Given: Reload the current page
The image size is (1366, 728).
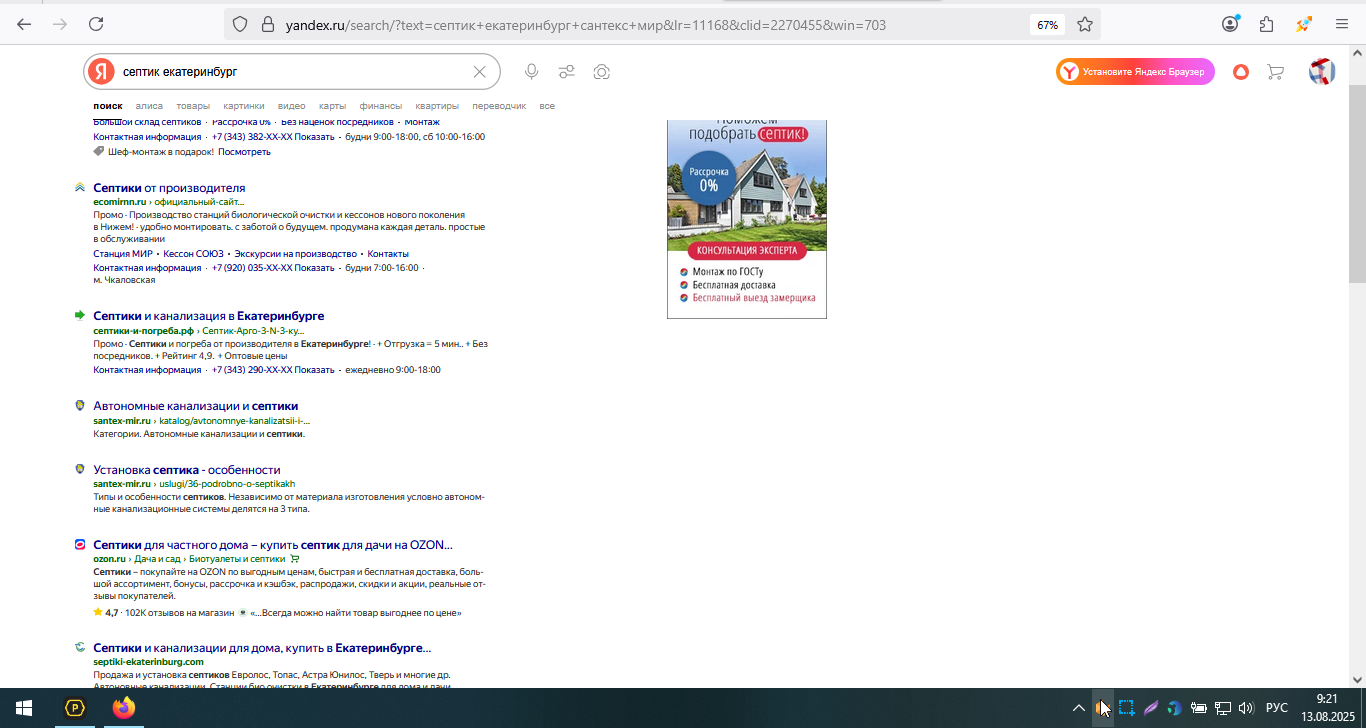Looking at the screenshot, I should point(96,24).
